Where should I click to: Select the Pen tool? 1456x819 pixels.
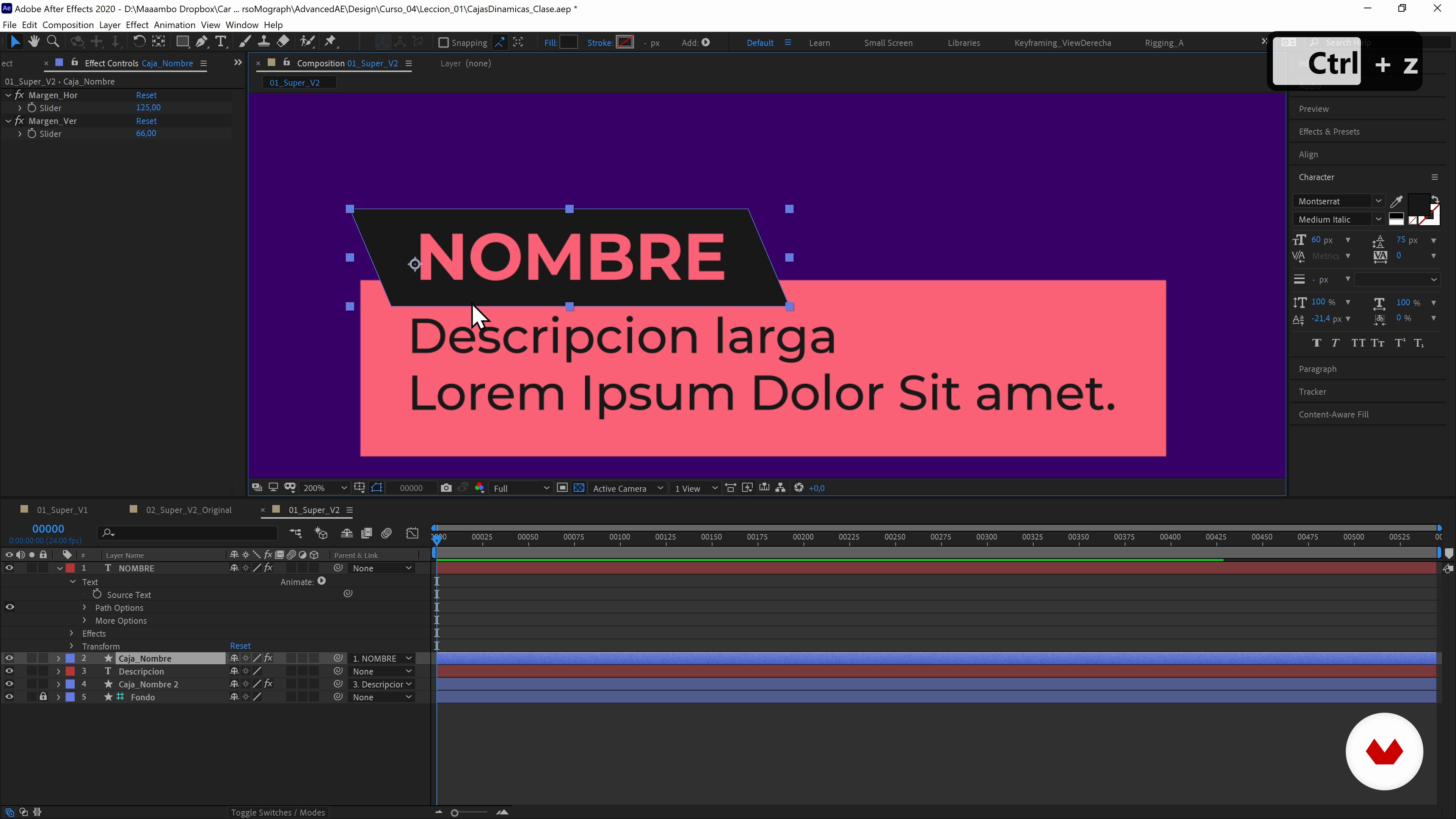[x=202, y=42]
